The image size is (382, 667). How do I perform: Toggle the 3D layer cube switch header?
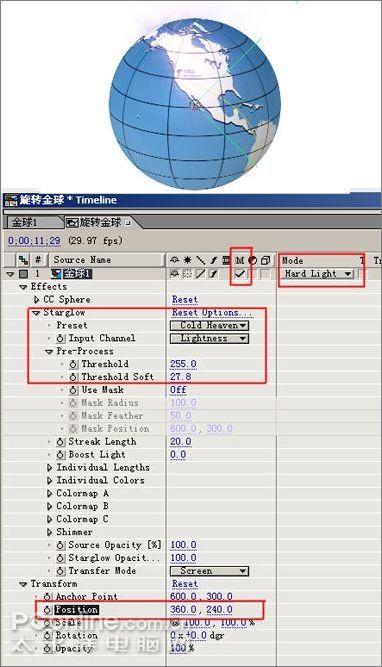(x=265, y=260)
